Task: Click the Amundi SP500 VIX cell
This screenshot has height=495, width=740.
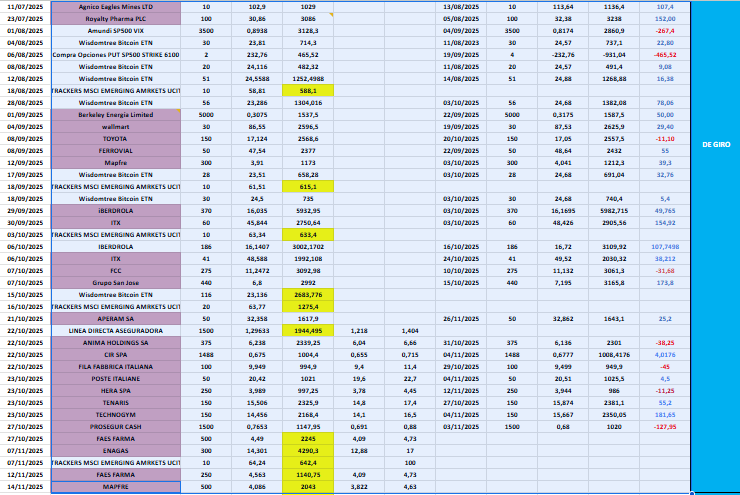Action: (116, 31)
